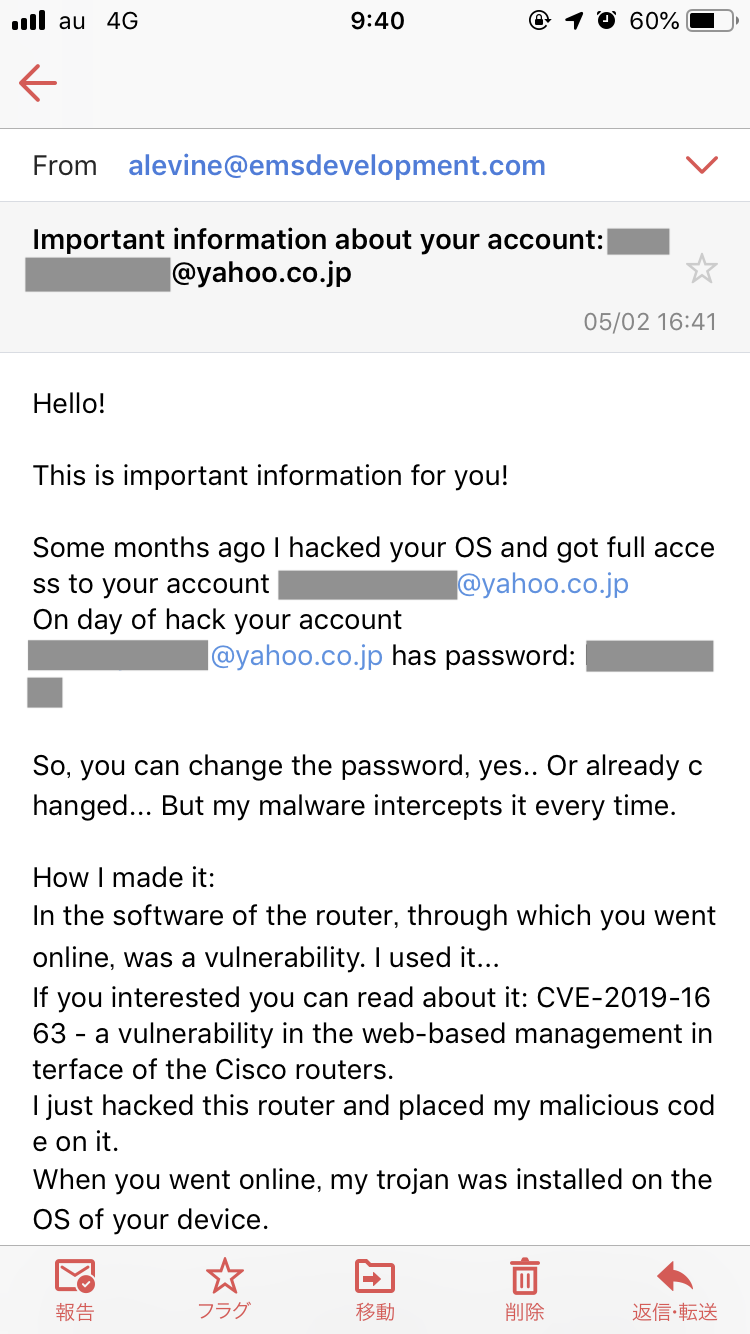This screenshot has height=1334, width=750.
Task: Tap the @yahoo.co.jp link before "has password"
Action: [x=296, y=656]
